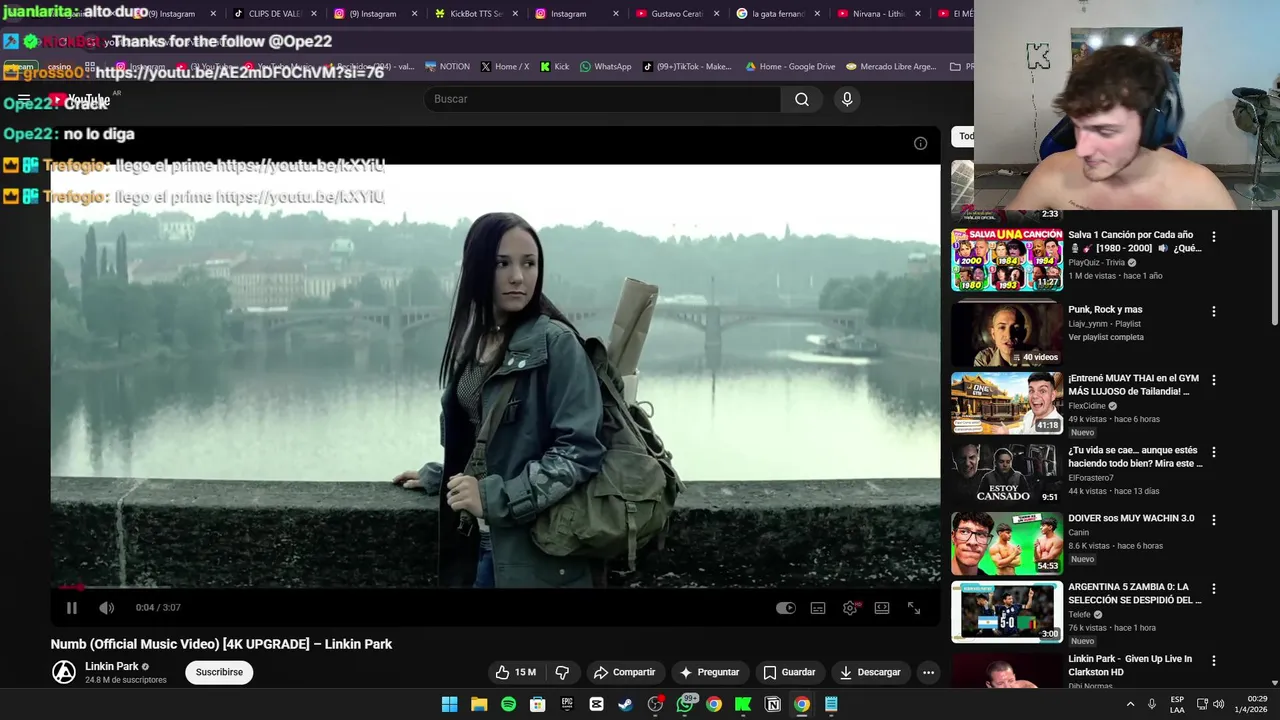The image size is (1280, 720).
Task: Click the video progress bar
Action: coord(495,587)
